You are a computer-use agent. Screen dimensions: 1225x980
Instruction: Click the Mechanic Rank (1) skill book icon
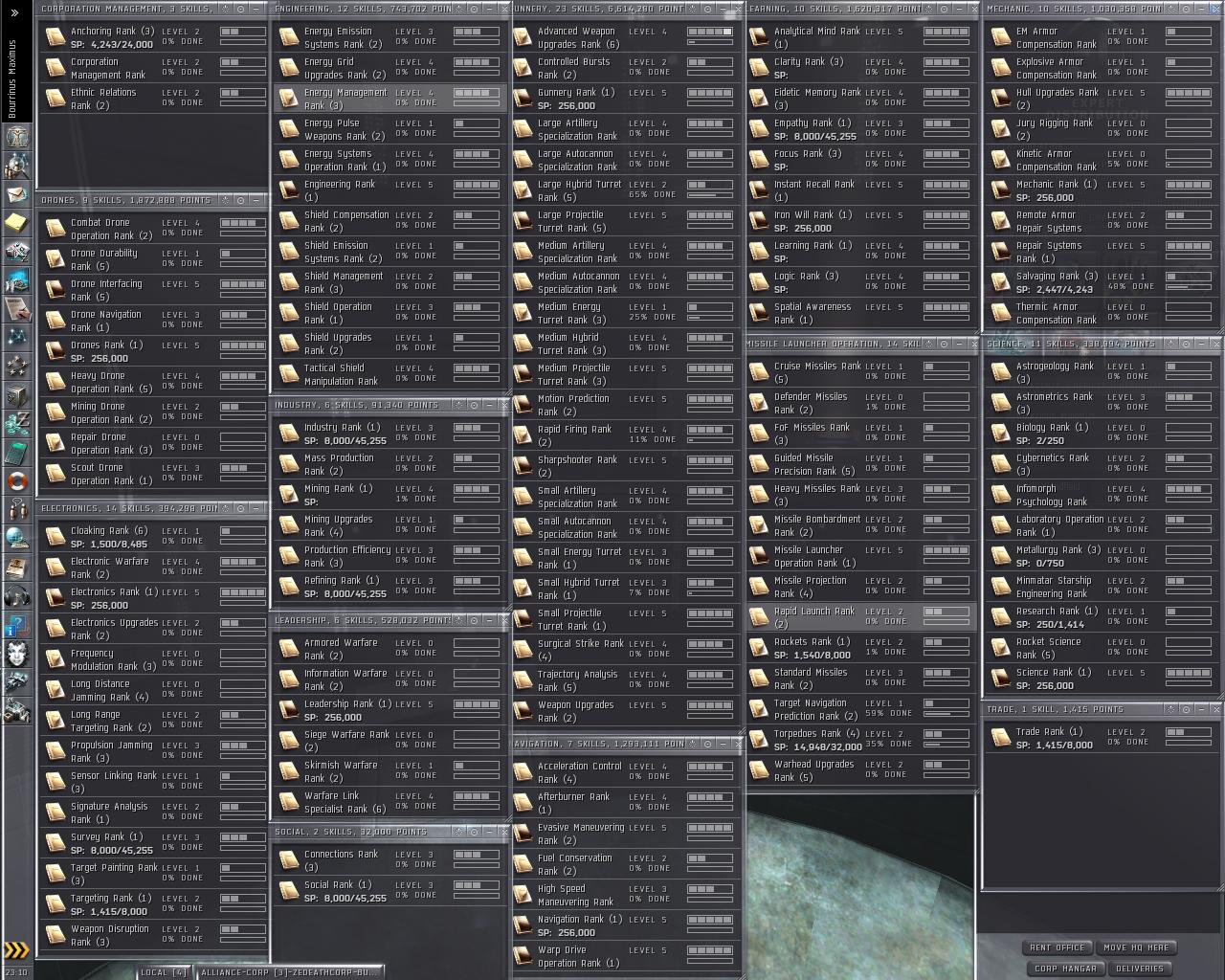coord(1001,190)
